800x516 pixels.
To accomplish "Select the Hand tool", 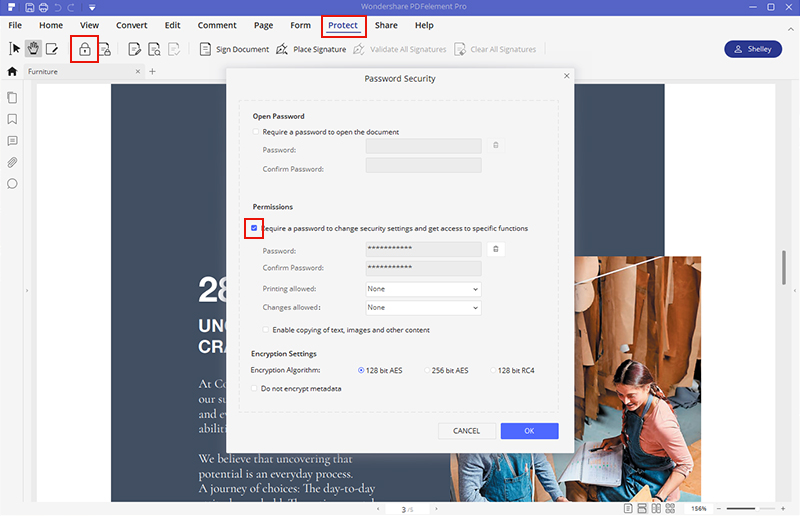I will [32, 48].
